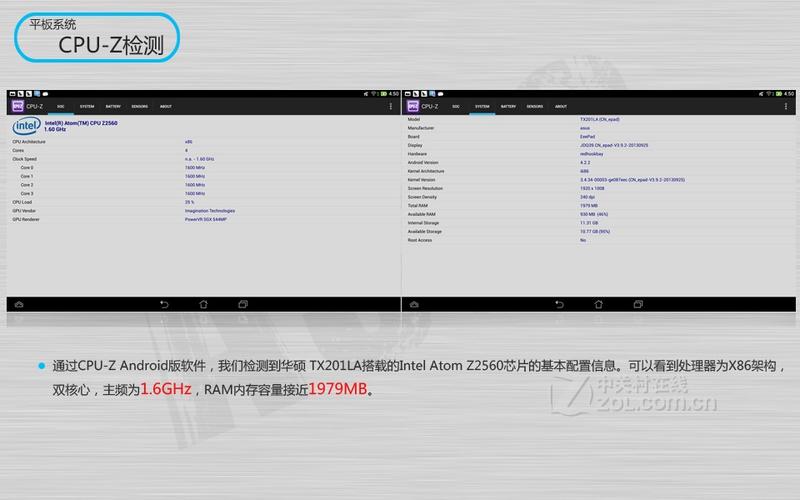800x500 pixels.
Task: Tap the Recent Apps icon on the SoC screen
Action: pos(243,305)
